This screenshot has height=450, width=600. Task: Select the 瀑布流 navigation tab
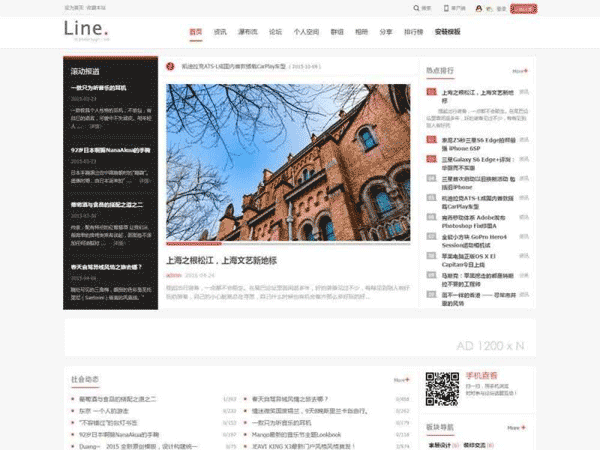pyautogui.click(x=247, y=32)
